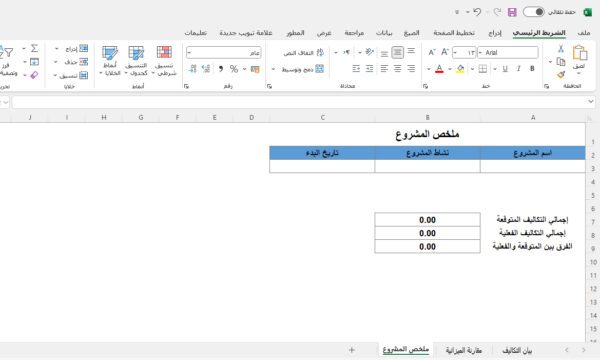Click the Clear eraser icon
600x360 pixels.
coord(34,75)
